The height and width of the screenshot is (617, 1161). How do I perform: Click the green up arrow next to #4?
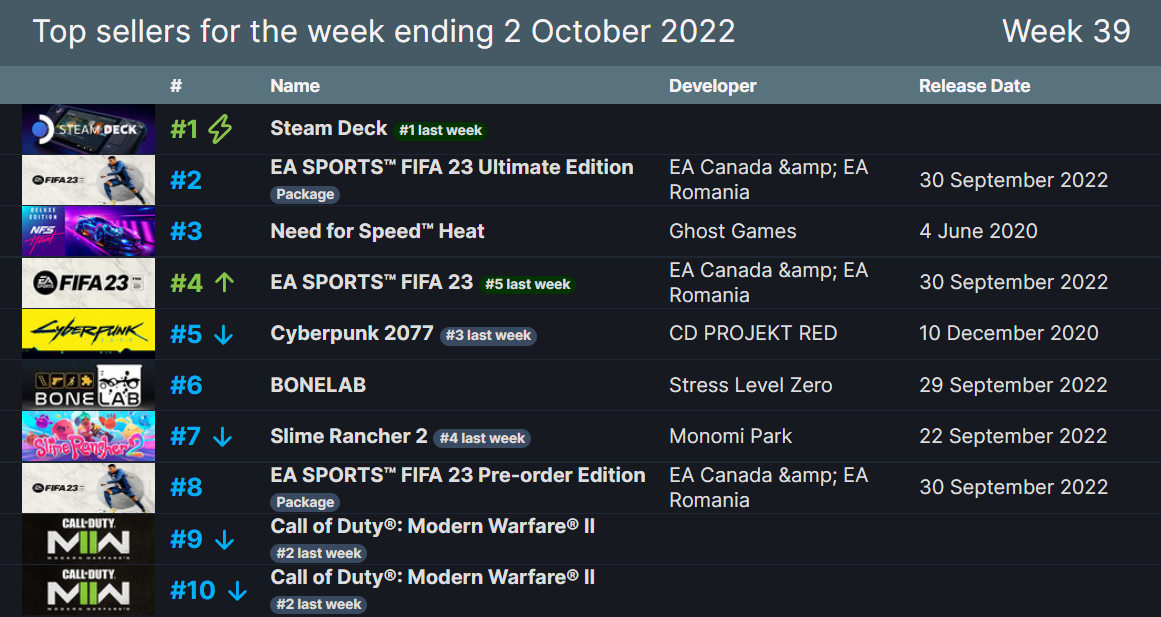(x=226, y=281)
